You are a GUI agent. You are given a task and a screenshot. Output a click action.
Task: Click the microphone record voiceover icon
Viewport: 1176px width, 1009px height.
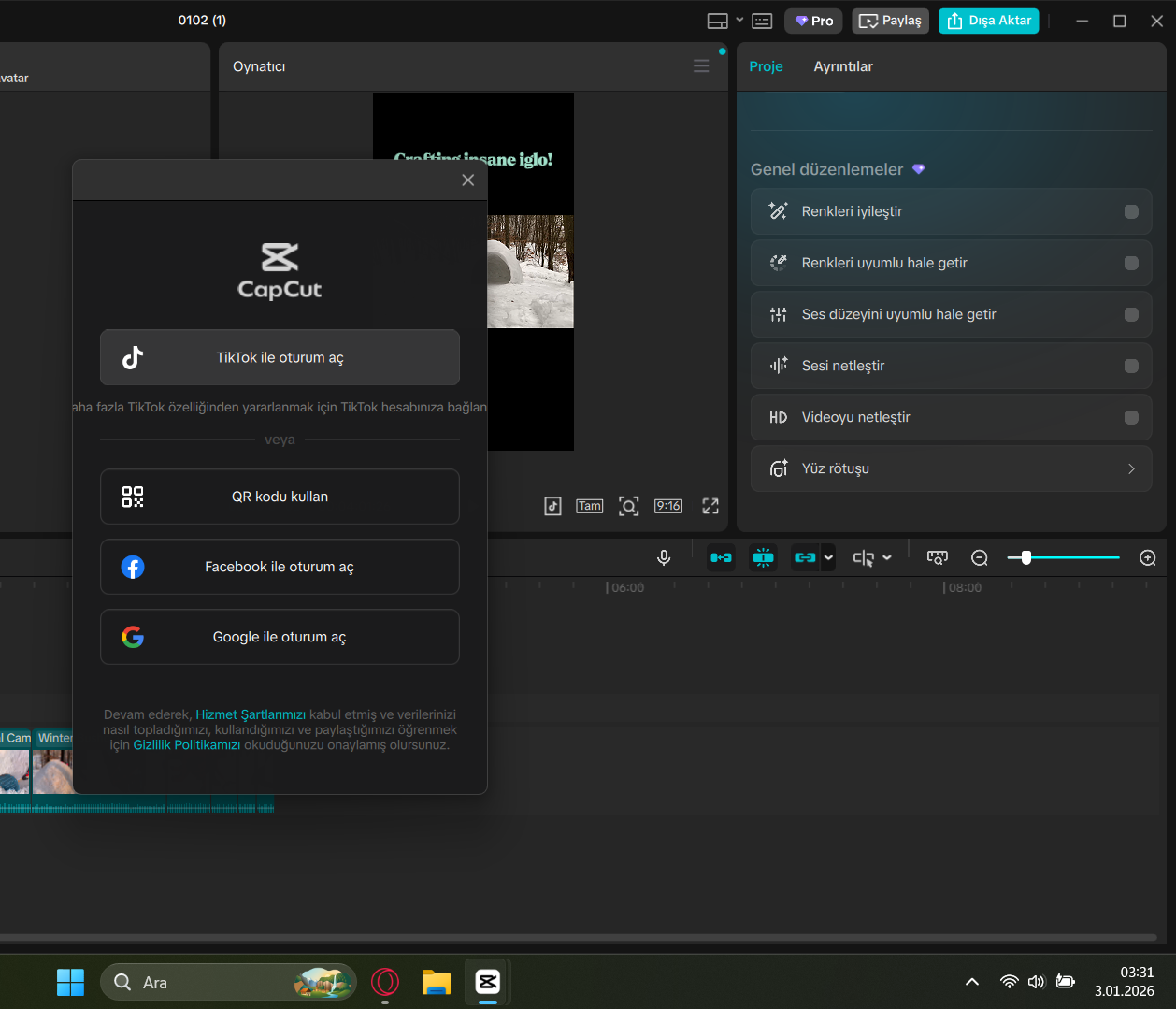[x=664, y=557]
